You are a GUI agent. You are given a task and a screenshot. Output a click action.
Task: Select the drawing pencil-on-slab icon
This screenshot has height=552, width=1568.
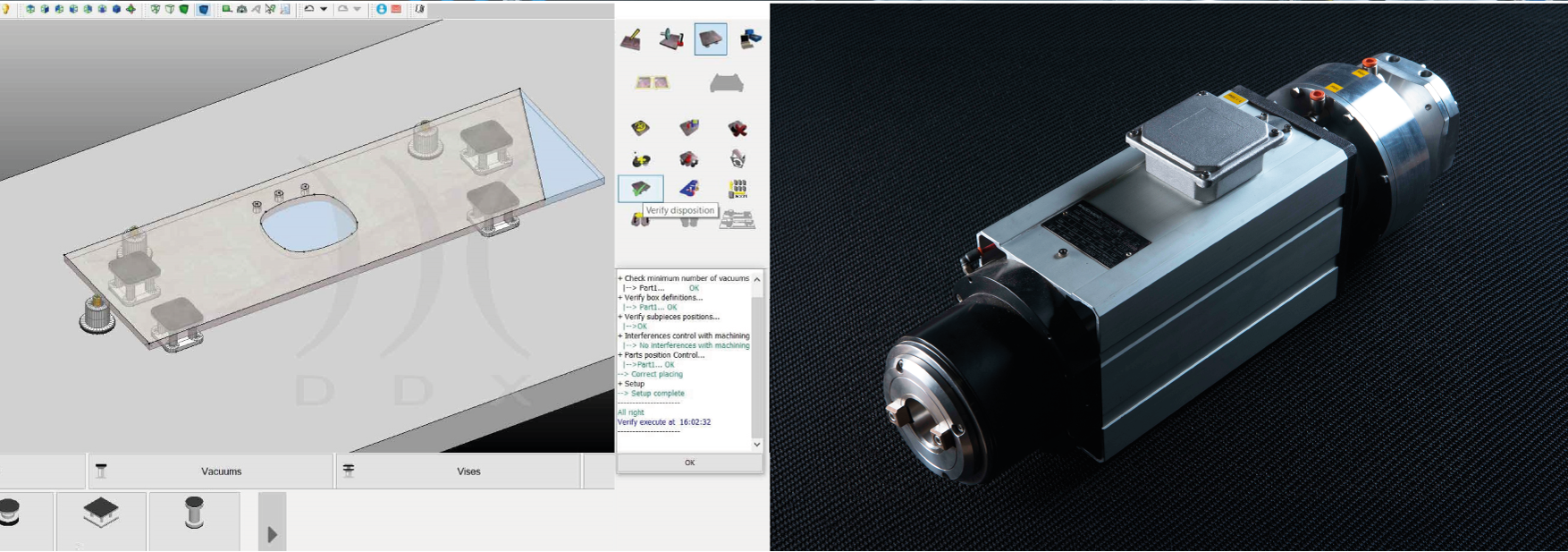631,39
